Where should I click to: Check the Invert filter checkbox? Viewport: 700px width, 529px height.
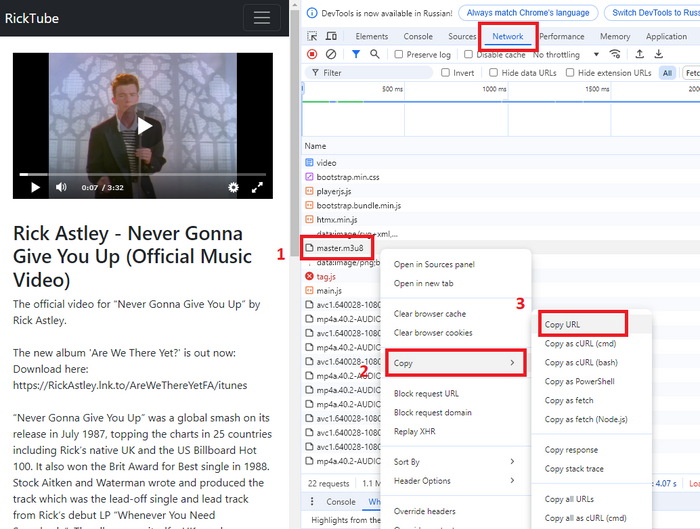click(445, 73)
